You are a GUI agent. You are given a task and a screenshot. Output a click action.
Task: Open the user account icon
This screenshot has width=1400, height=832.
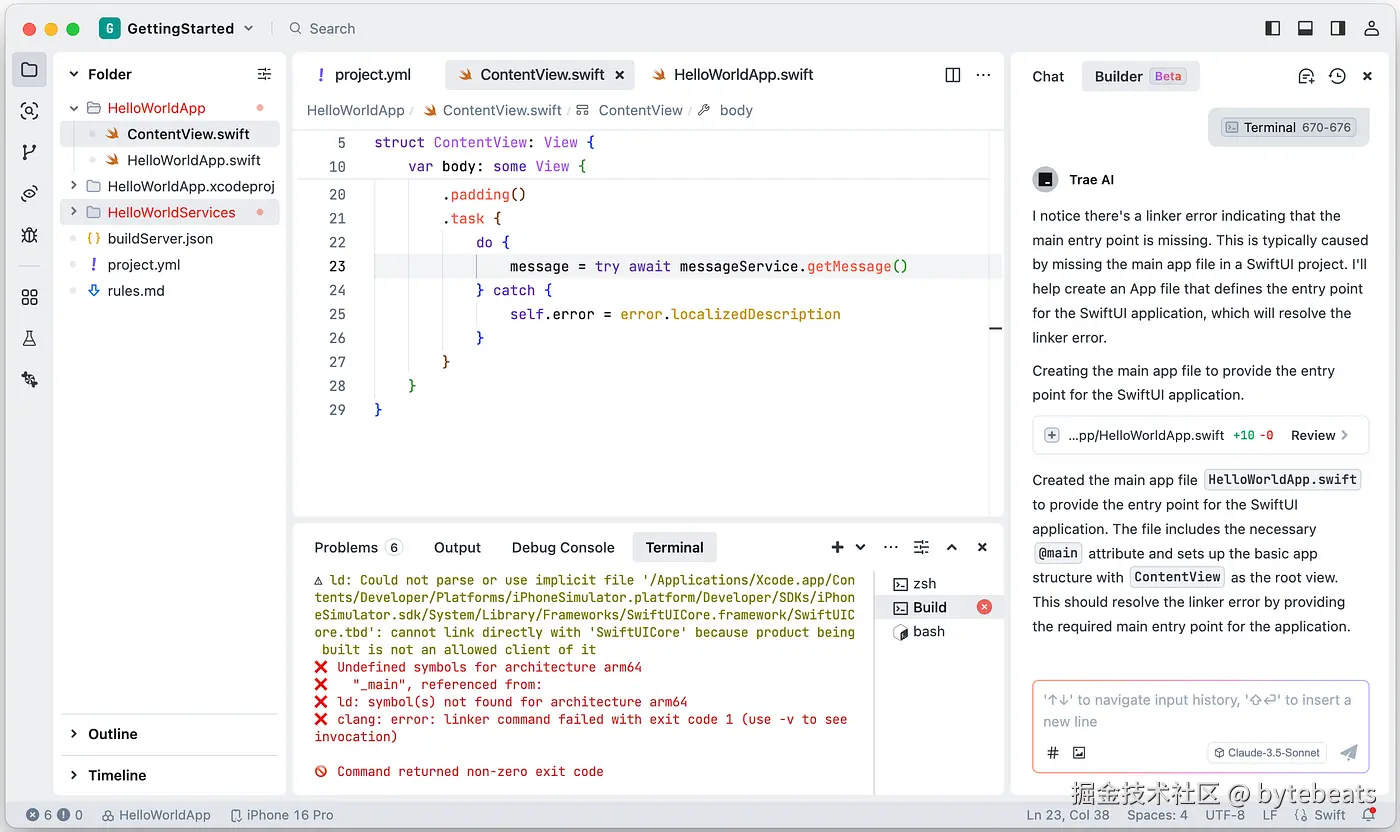coord(1371,28)
